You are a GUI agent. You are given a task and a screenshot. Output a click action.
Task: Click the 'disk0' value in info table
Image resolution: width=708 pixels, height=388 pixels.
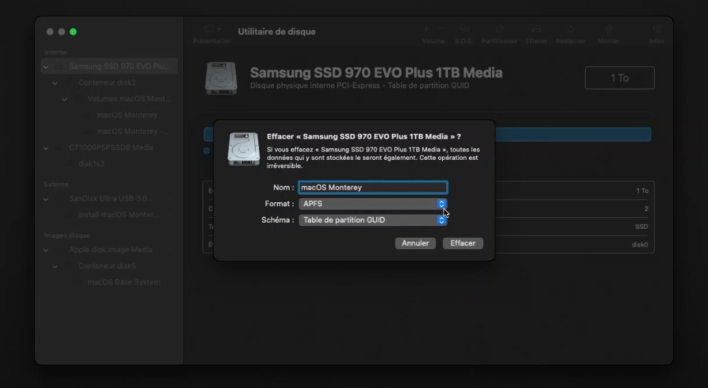pos(640,245)
